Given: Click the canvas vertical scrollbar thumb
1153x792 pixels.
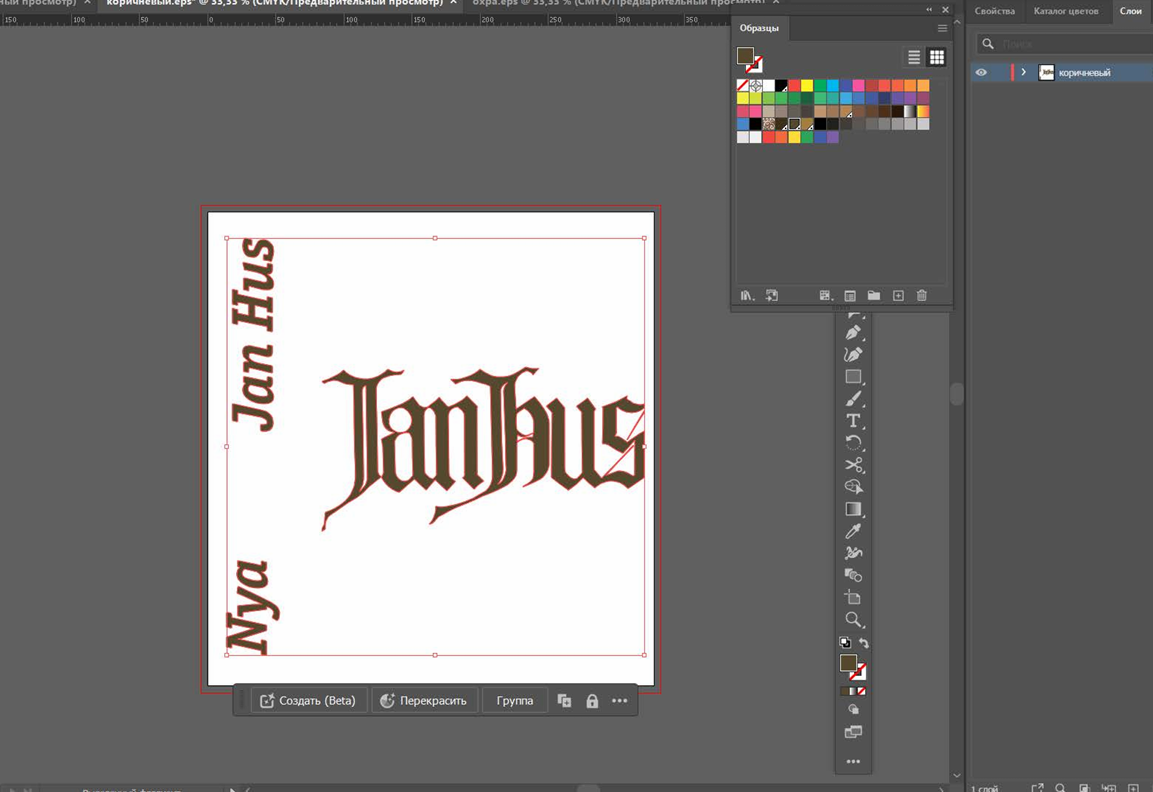Looking at the screenshot, I should coord(956,394).
